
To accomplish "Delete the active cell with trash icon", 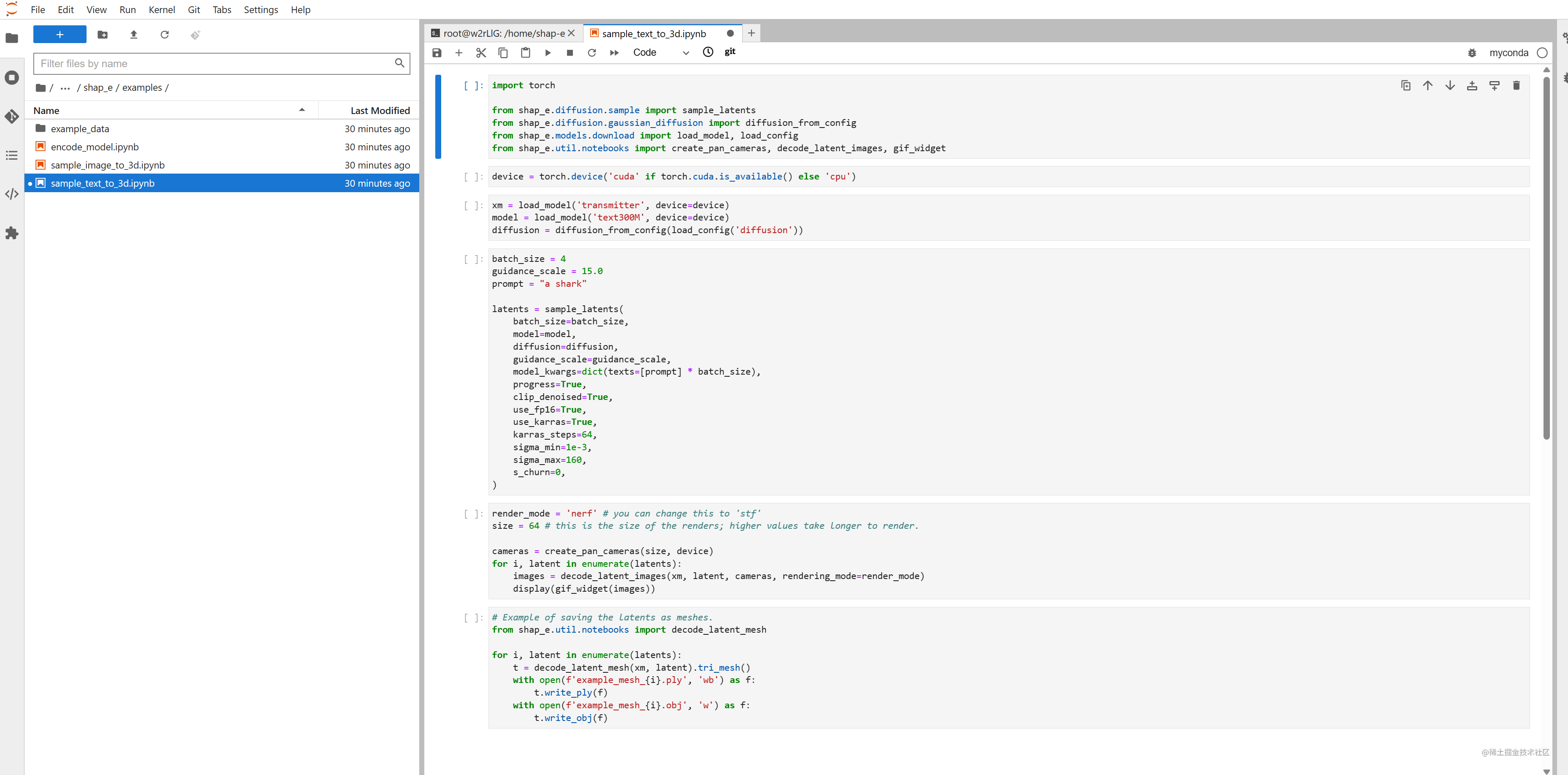I will (1516, 86).
